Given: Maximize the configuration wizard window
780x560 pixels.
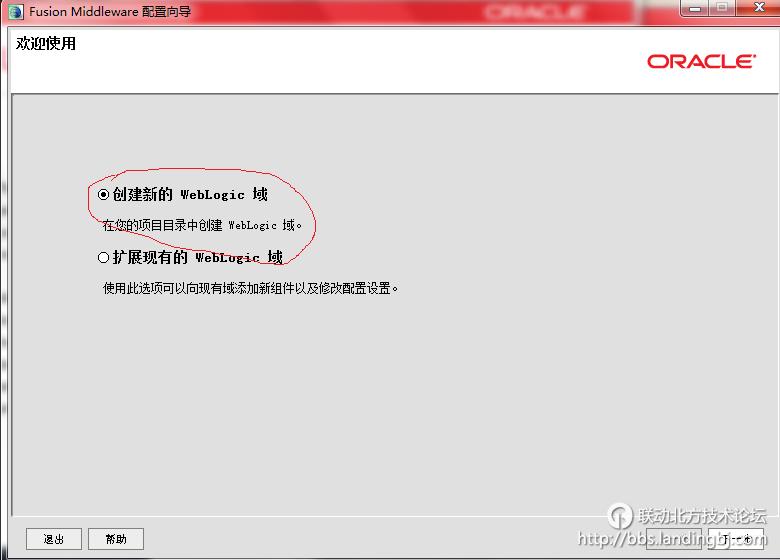Looking at the screenshot, I should pyautogui.click(x=722, y=7).
